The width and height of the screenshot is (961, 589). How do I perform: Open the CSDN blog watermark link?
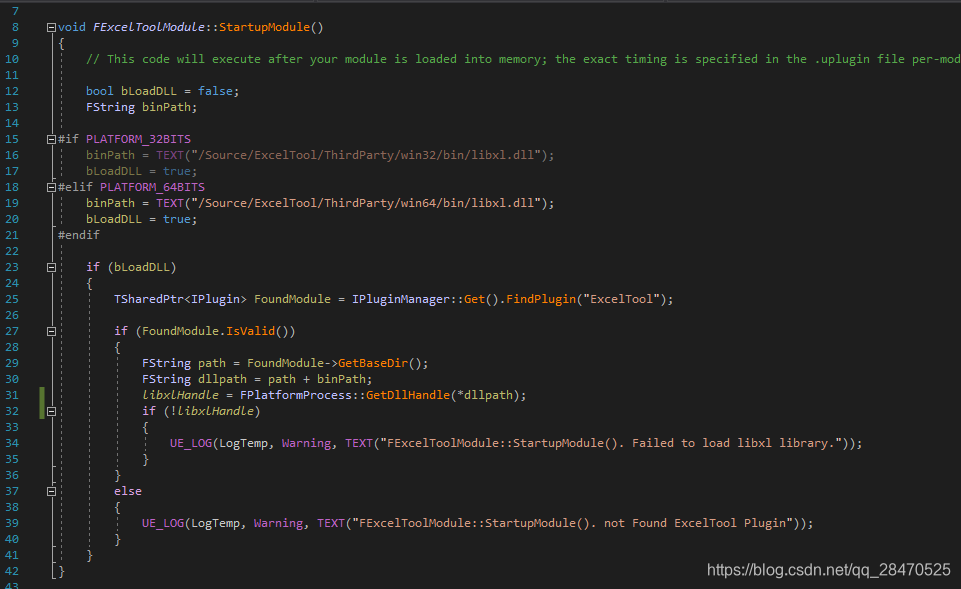click(826, 569)
